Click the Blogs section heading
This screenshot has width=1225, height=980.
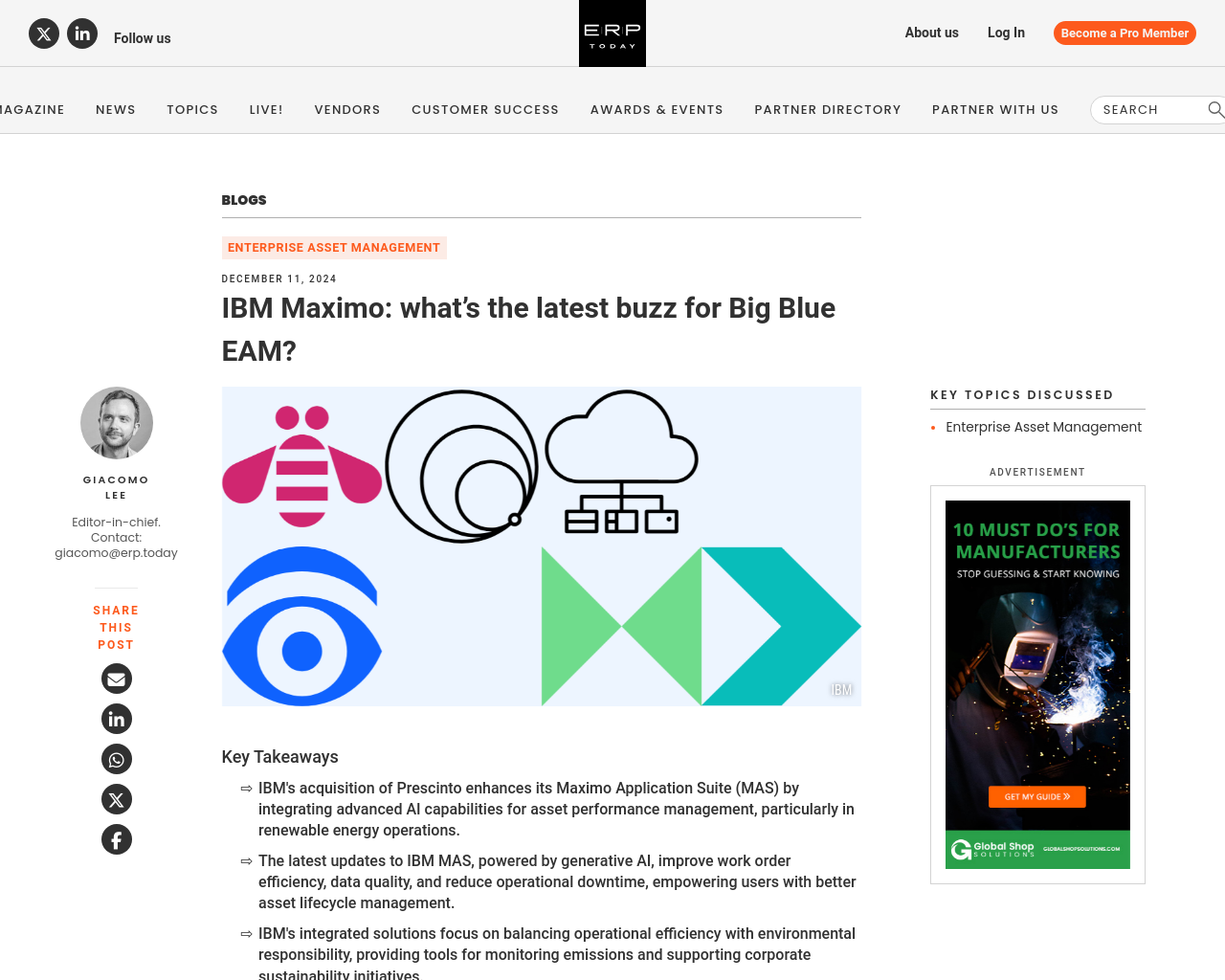pyautogui.click(x=244, y=200)
